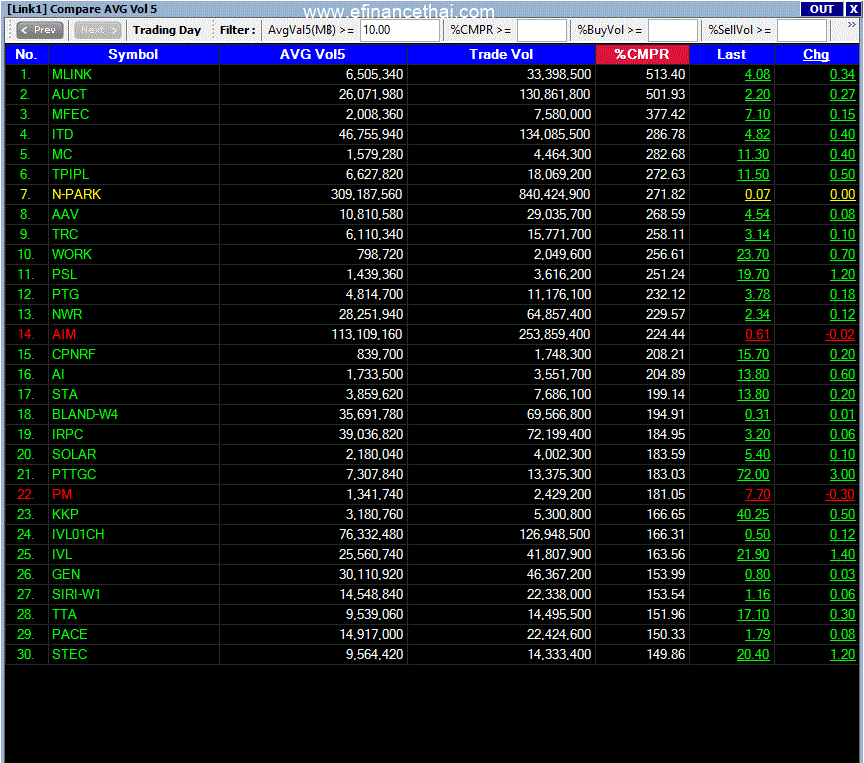Click WORK last price 23.70
The width and height of the screenshot is (864, 763).
[x=753, y=255]
